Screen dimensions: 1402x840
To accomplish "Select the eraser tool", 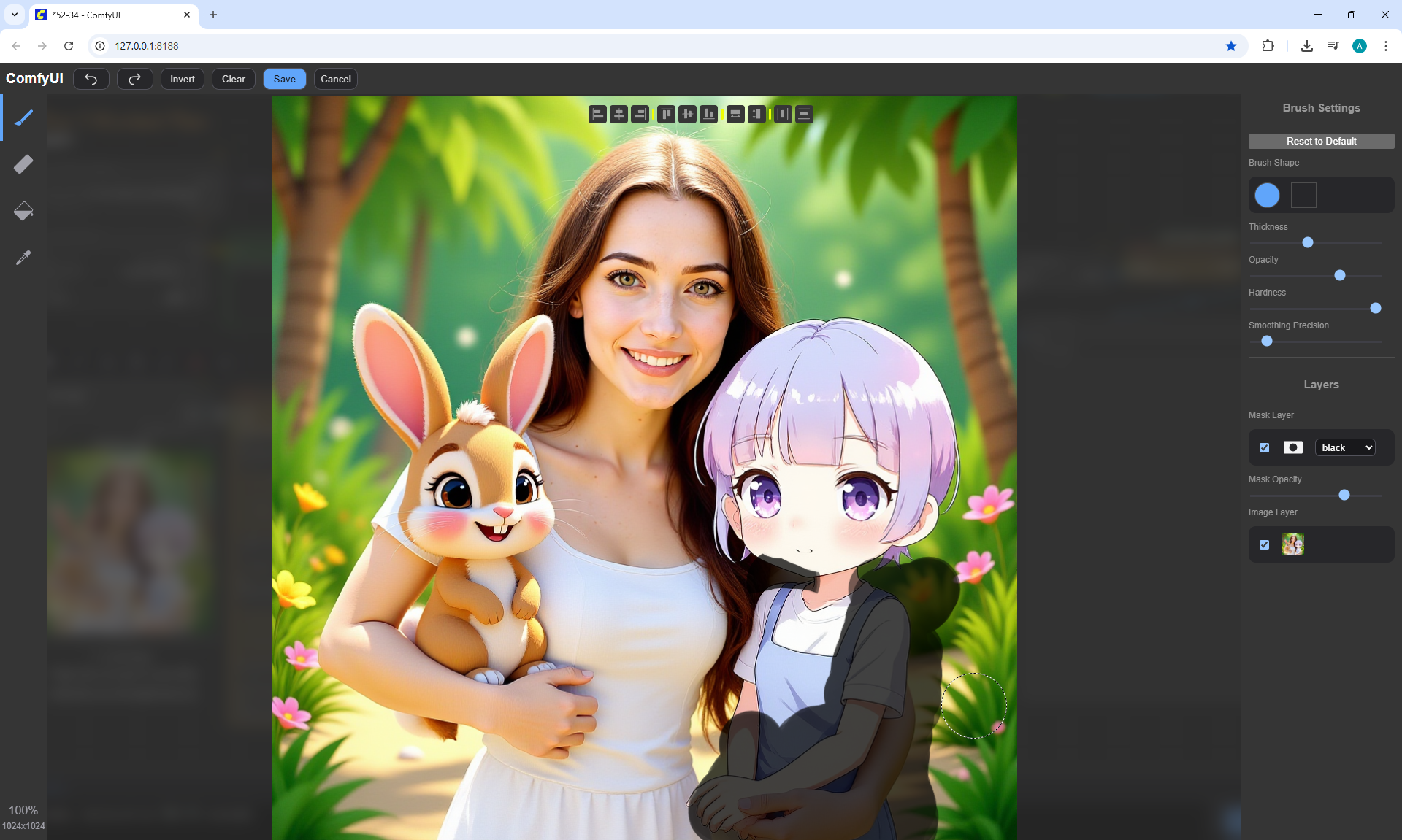I will point(23,164).
